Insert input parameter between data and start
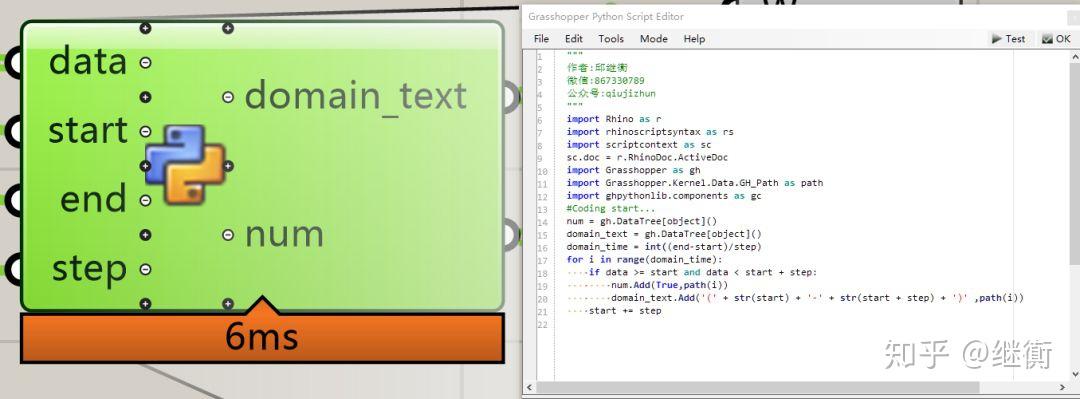Image resolution: width=1080 pixels, height=399 pixels. click(x=145, y=97)
